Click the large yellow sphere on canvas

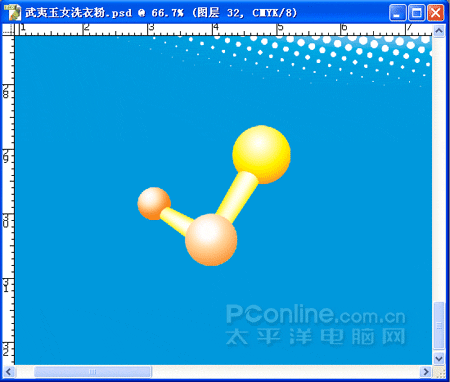[x=261, y=154]
